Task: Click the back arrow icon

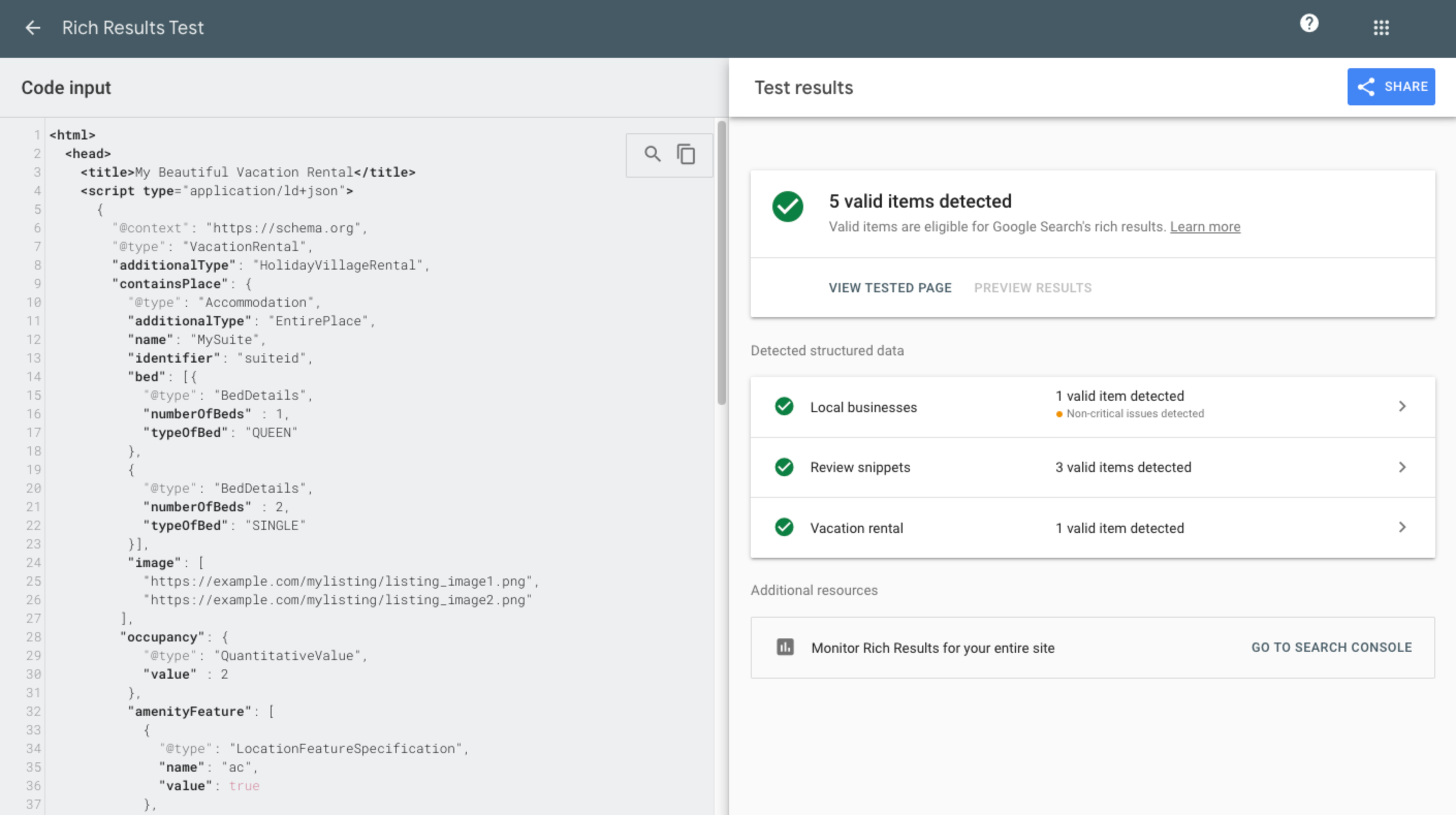Action: point(32,27)
